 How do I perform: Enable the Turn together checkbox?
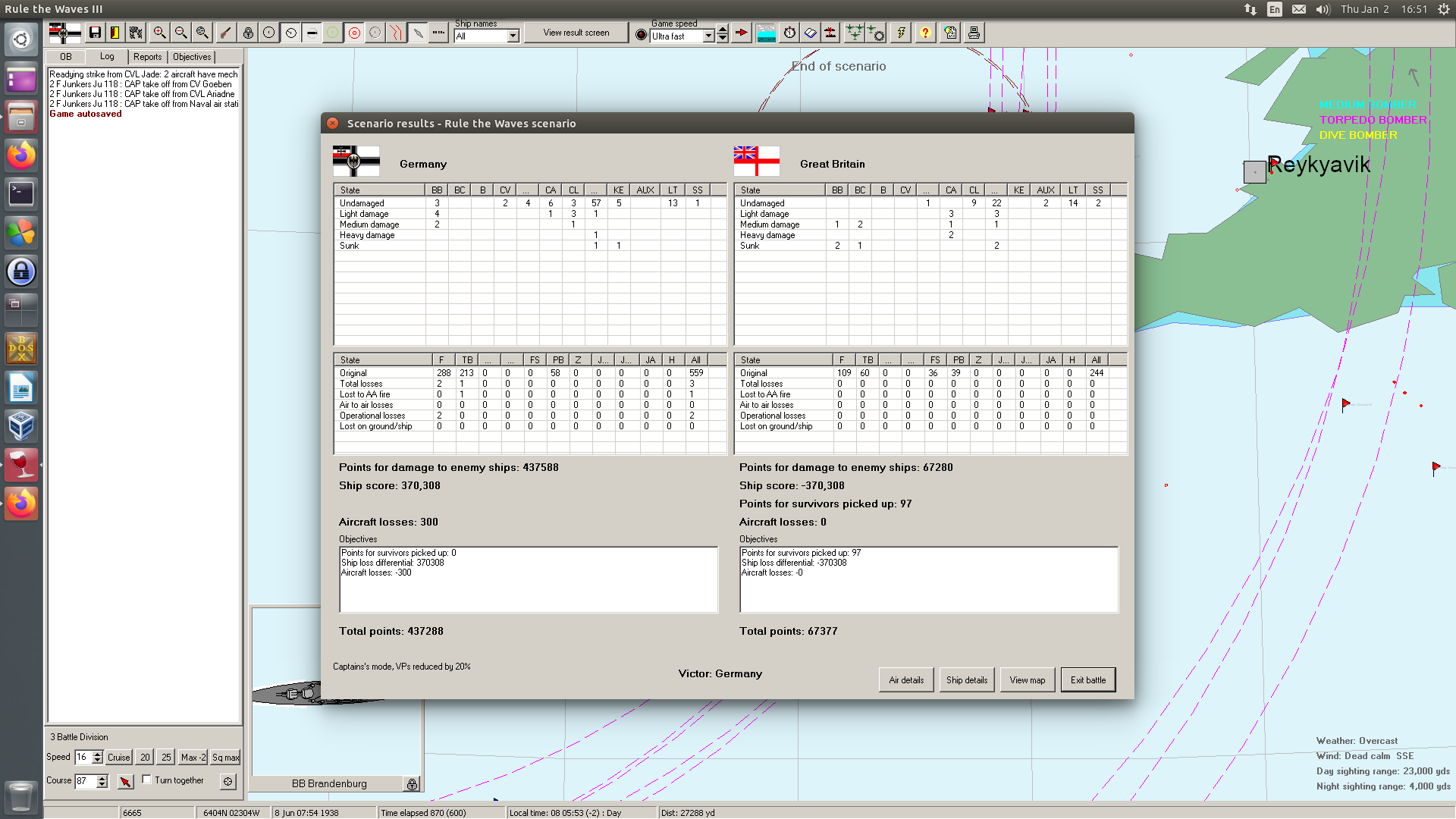tap(146, 779)
